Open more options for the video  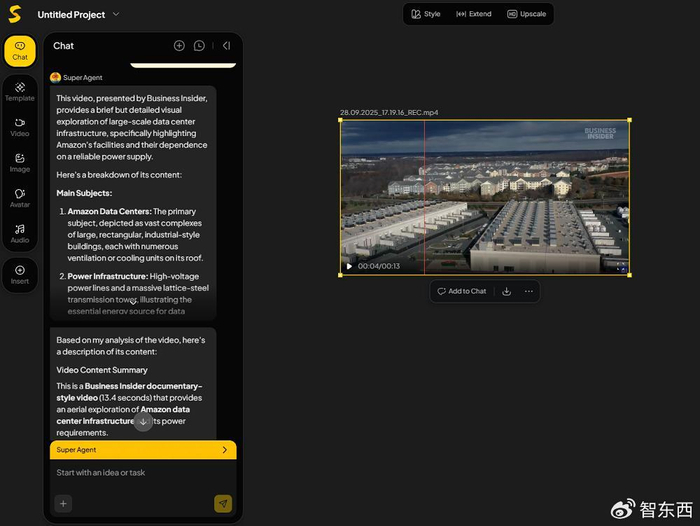pos(529,291)
